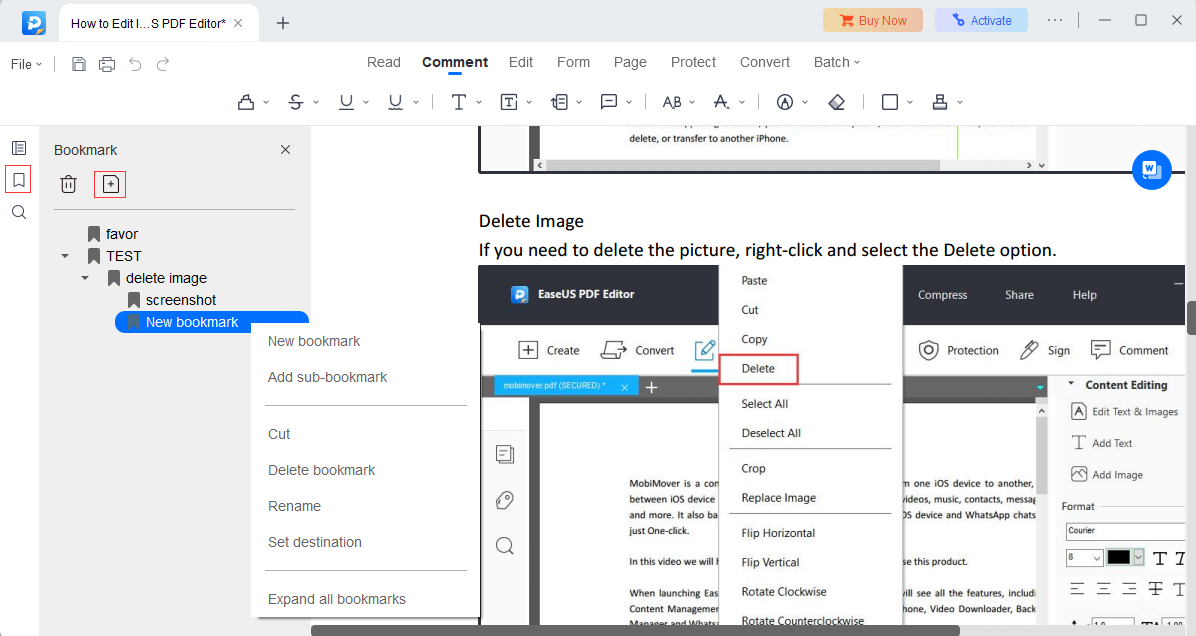
Task: Close the Bookmark panel
Action: click(285, 149)
